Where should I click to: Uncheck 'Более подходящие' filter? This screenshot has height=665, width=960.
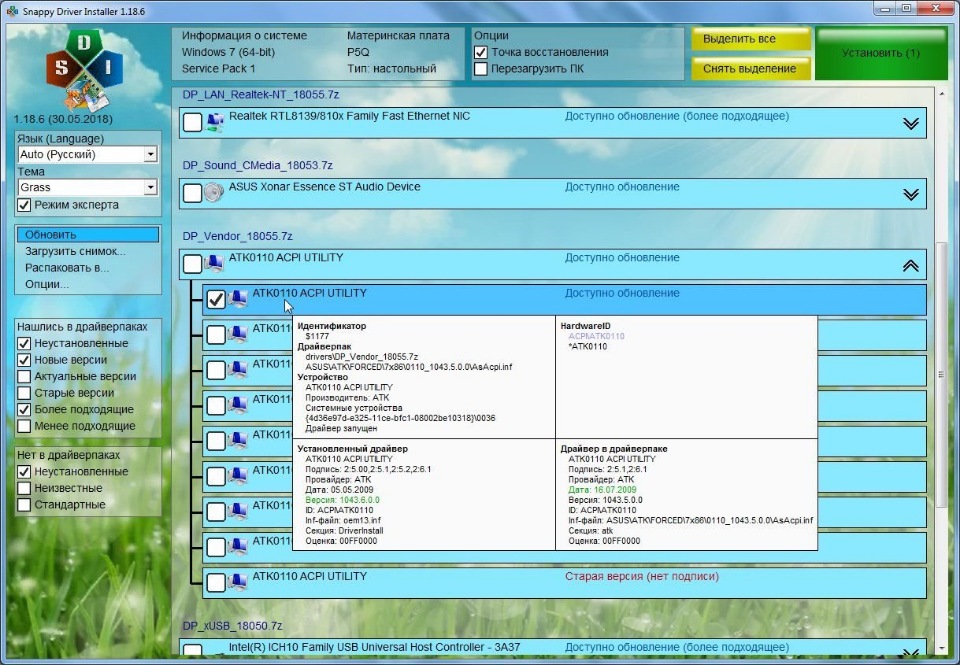pyautogui.click(x=24, y=410)
